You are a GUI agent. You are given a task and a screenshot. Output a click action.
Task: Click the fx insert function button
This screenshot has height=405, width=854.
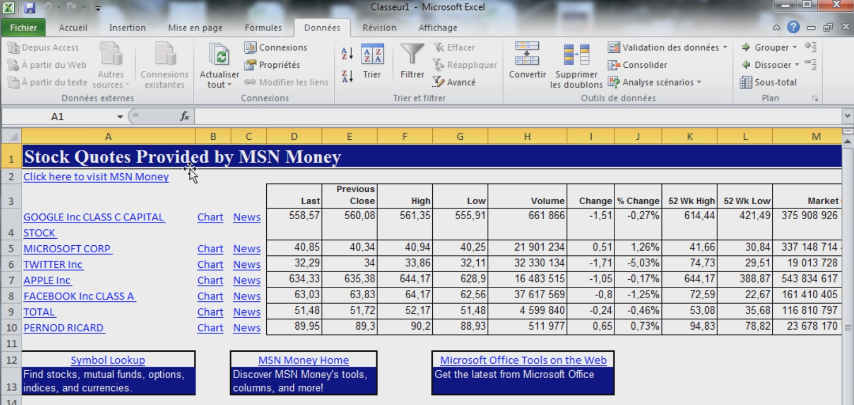tap(185, 116)
